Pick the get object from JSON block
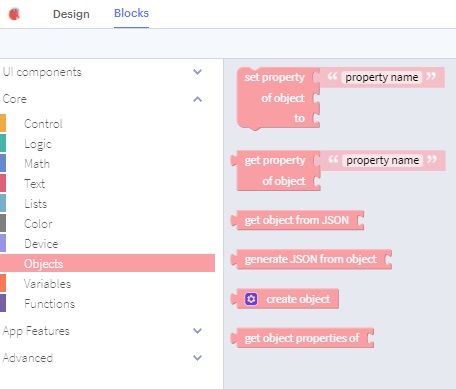Image resolution: width=456 pixels, height=389 pixels. pyautogui.click(x=297, y=220)
